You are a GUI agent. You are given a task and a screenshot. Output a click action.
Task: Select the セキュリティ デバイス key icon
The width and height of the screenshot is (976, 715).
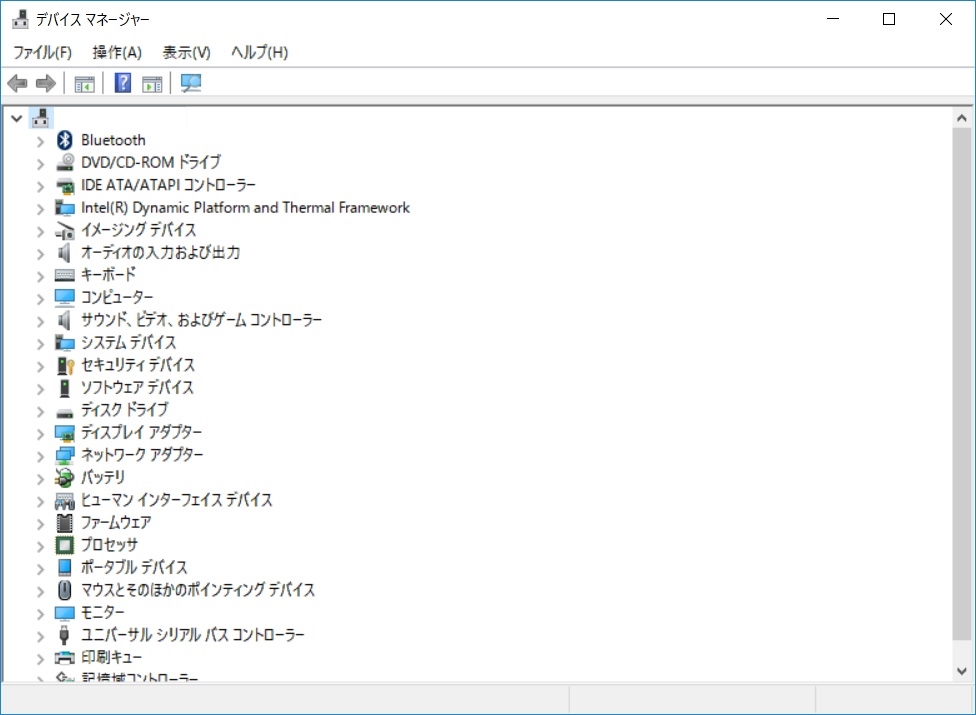click(x=65, y=365)
